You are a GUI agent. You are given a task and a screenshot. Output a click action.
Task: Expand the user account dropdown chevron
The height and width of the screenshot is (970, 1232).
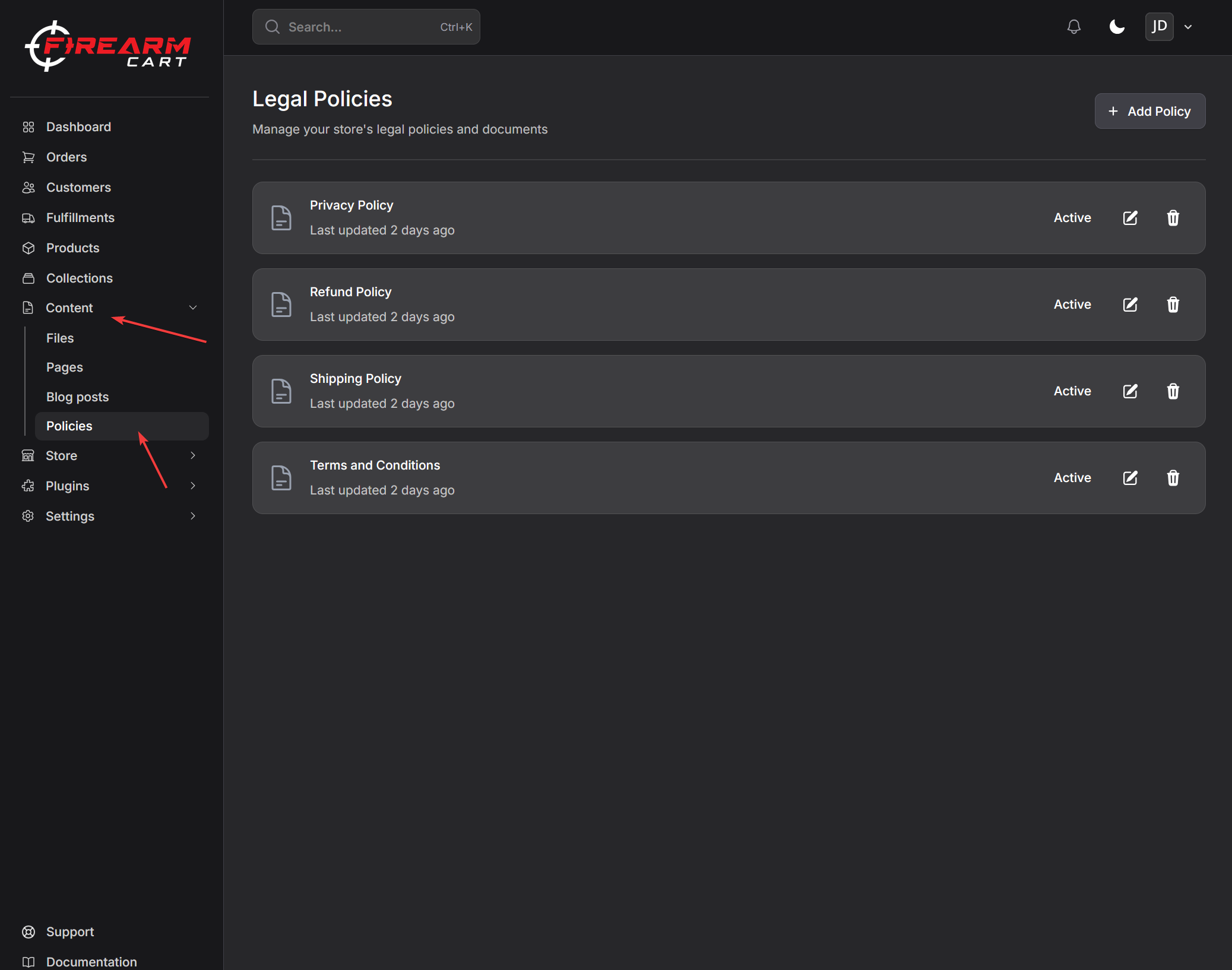pos(1188,27)
